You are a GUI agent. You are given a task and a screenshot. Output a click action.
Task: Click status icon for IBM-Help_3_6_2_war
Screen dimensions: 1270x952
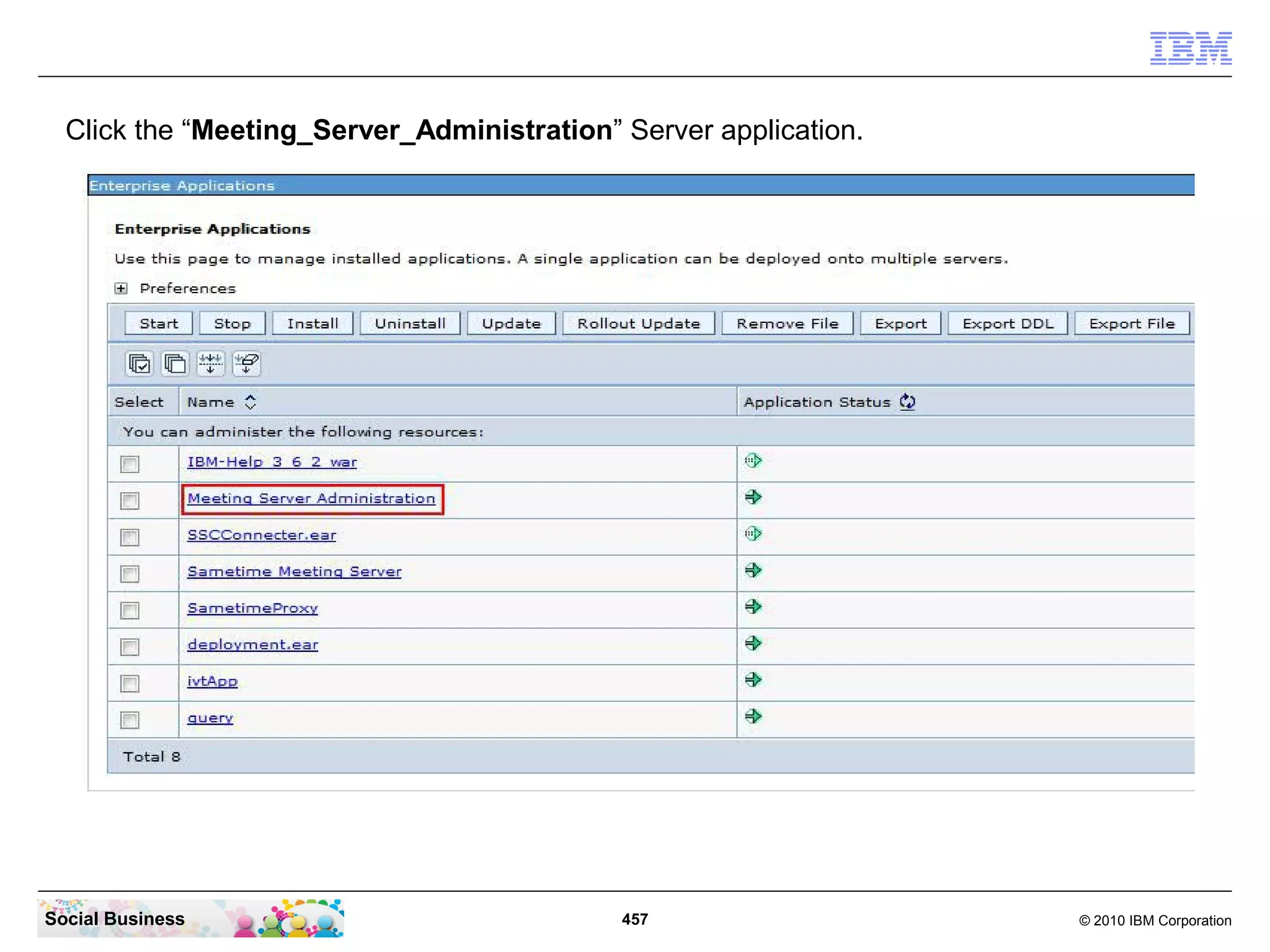pos(753,461)
